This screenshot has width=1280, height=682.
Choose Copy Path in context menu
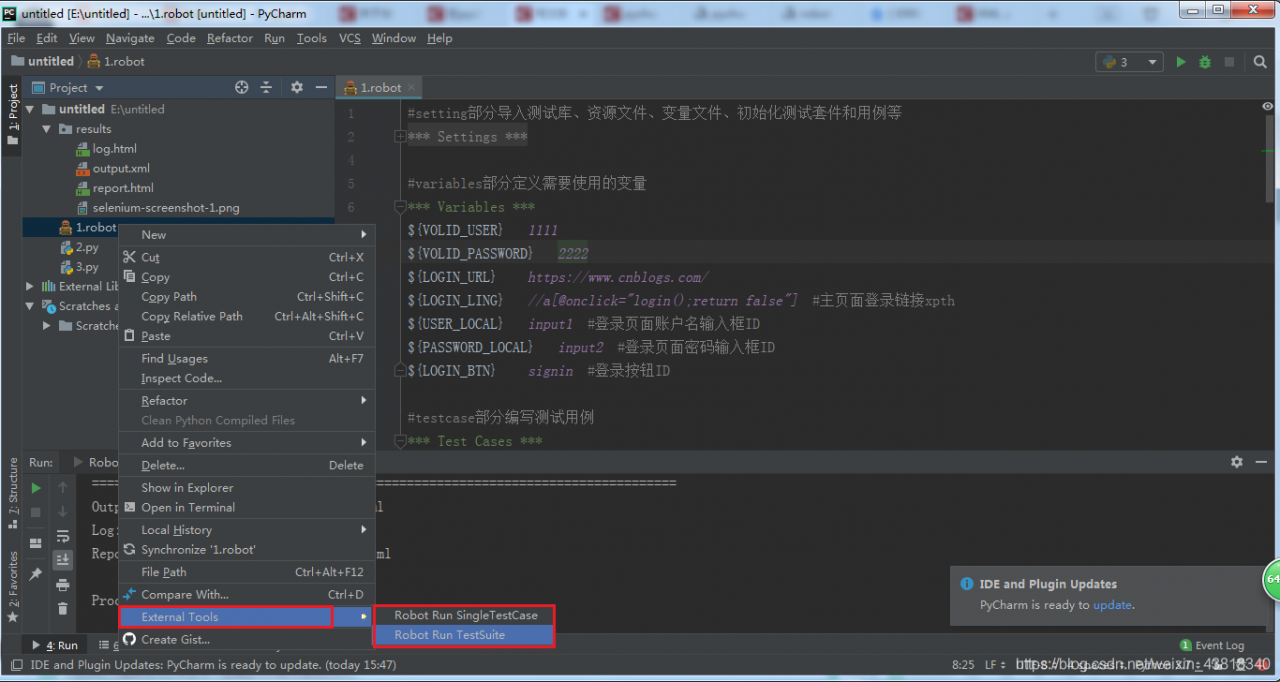coord(246,297)
